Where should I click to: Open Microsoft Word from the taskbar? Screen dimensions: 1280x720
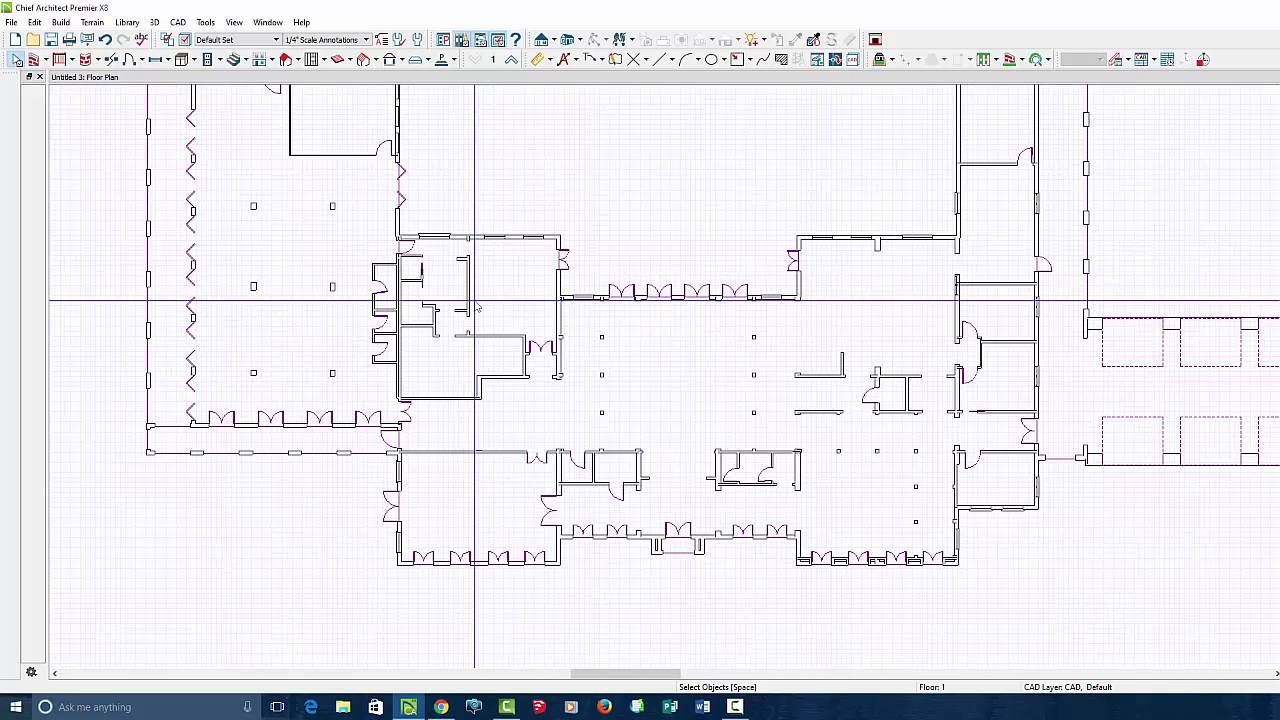702,707
